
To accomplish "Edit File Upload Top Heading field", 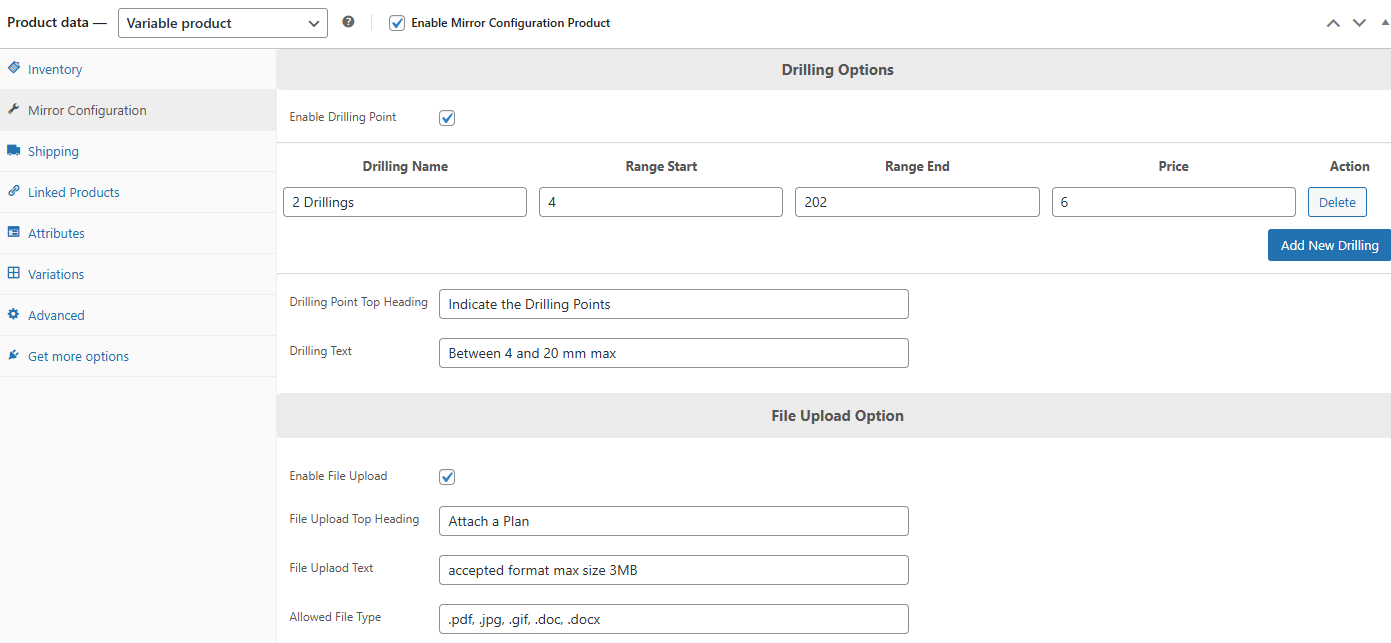I will (x=674, y=521).
